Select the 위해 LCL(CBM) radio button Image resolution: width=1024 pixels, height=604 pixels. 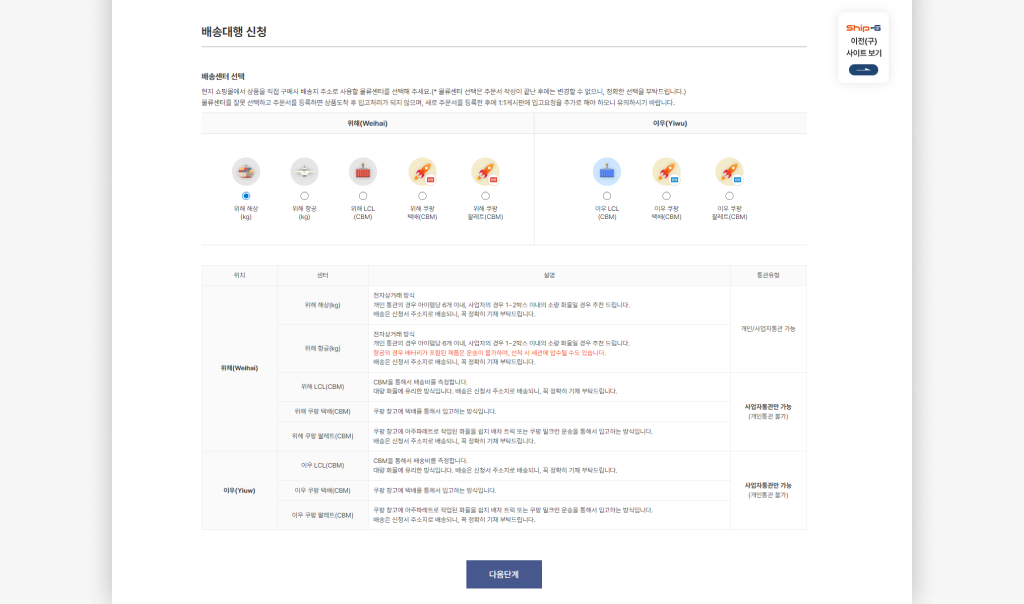click(x=363, y=196)
